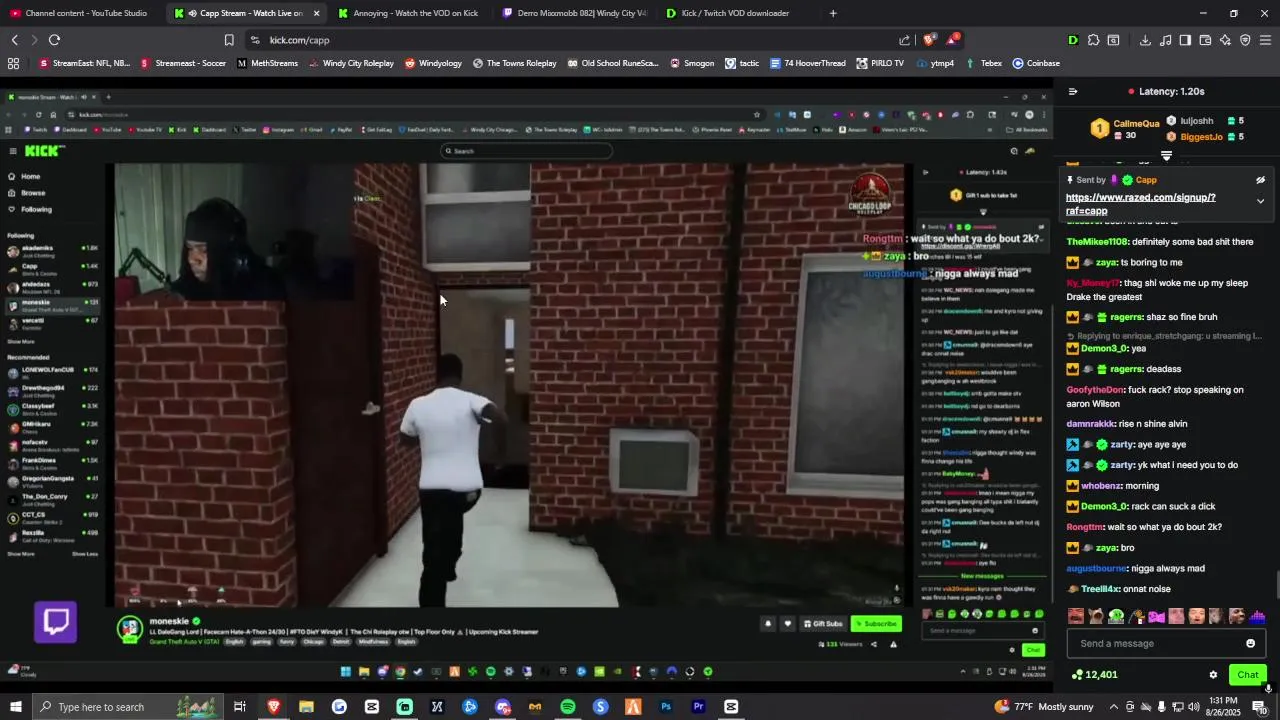1280x720 pixels.
Task: Open Premiere Pro from the taskbar
Action: click(x=698, y=707)
